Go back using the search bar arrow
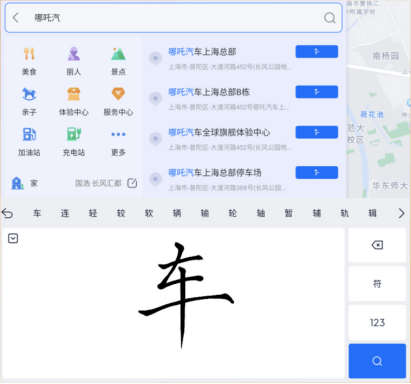Screen dimensions: 411x384 point(15,18)
